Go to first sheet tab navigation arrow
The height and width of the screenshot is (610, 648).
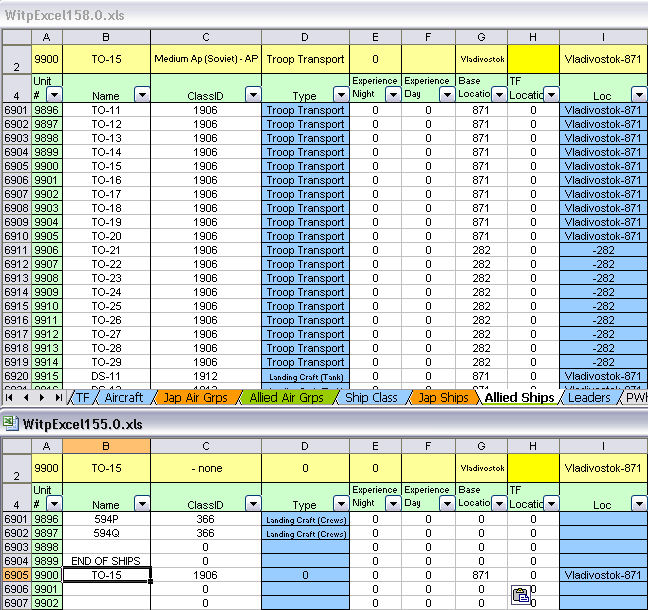pyautogui.click(x=9, y=398)
